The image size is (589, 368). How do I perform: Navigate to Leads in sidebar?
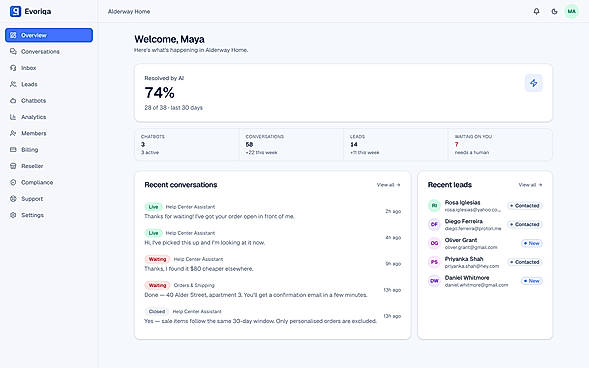click(x=49, y=84)
